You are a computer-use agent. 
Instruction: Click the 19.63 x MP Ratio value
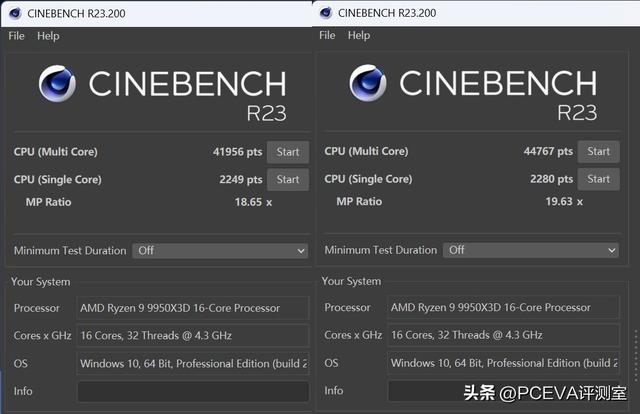(564, 201)
